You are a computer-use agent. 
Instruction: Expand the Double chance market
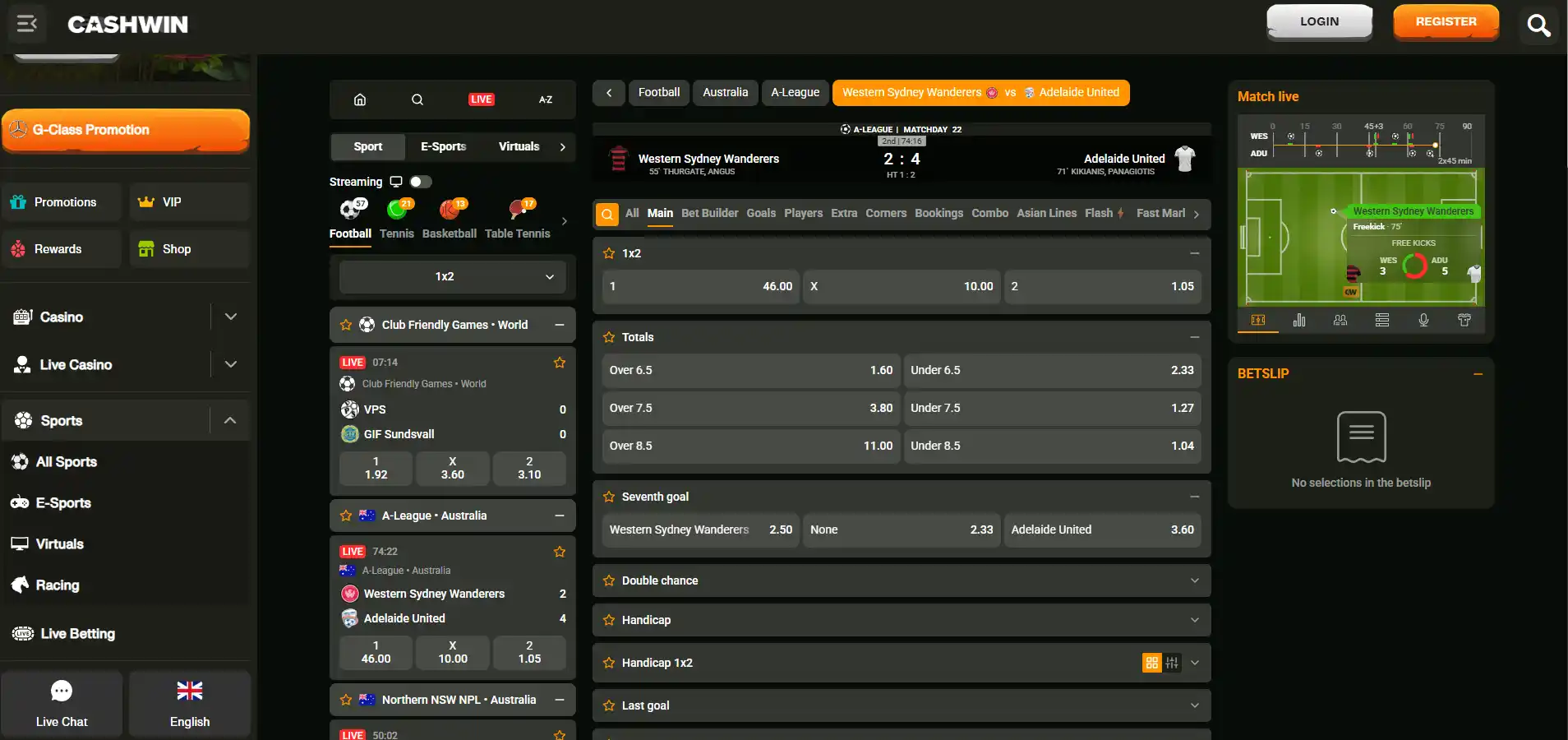902,580
